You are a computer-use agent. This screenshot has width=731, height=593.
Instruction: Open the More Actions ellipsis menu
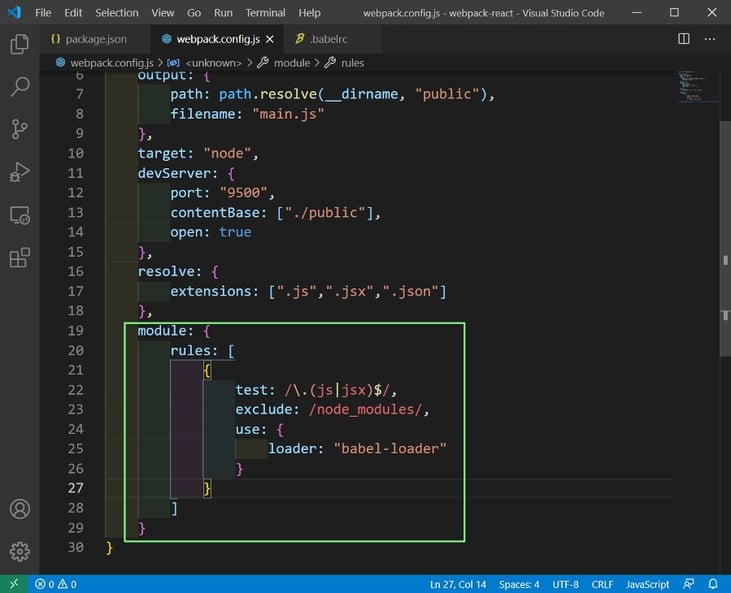tap(710, 39)
